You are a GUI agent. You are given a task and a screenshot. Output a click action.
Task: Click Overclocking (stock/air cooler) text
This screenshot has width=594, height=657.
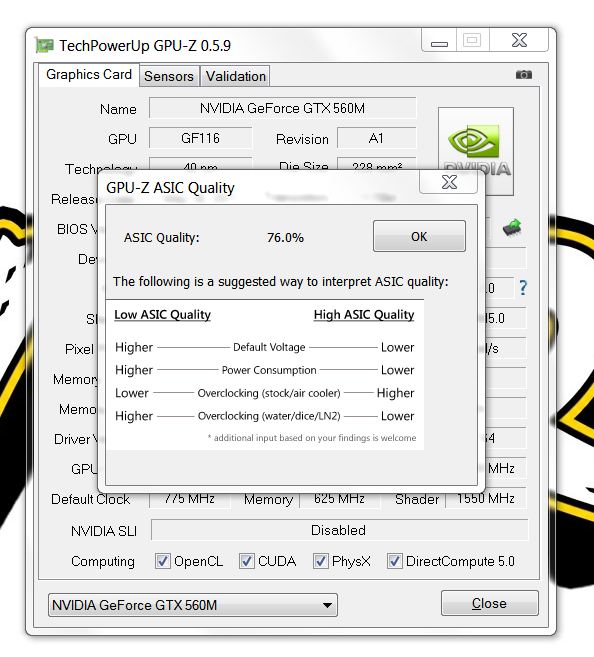pyautogui.click(x=269, y=393)
